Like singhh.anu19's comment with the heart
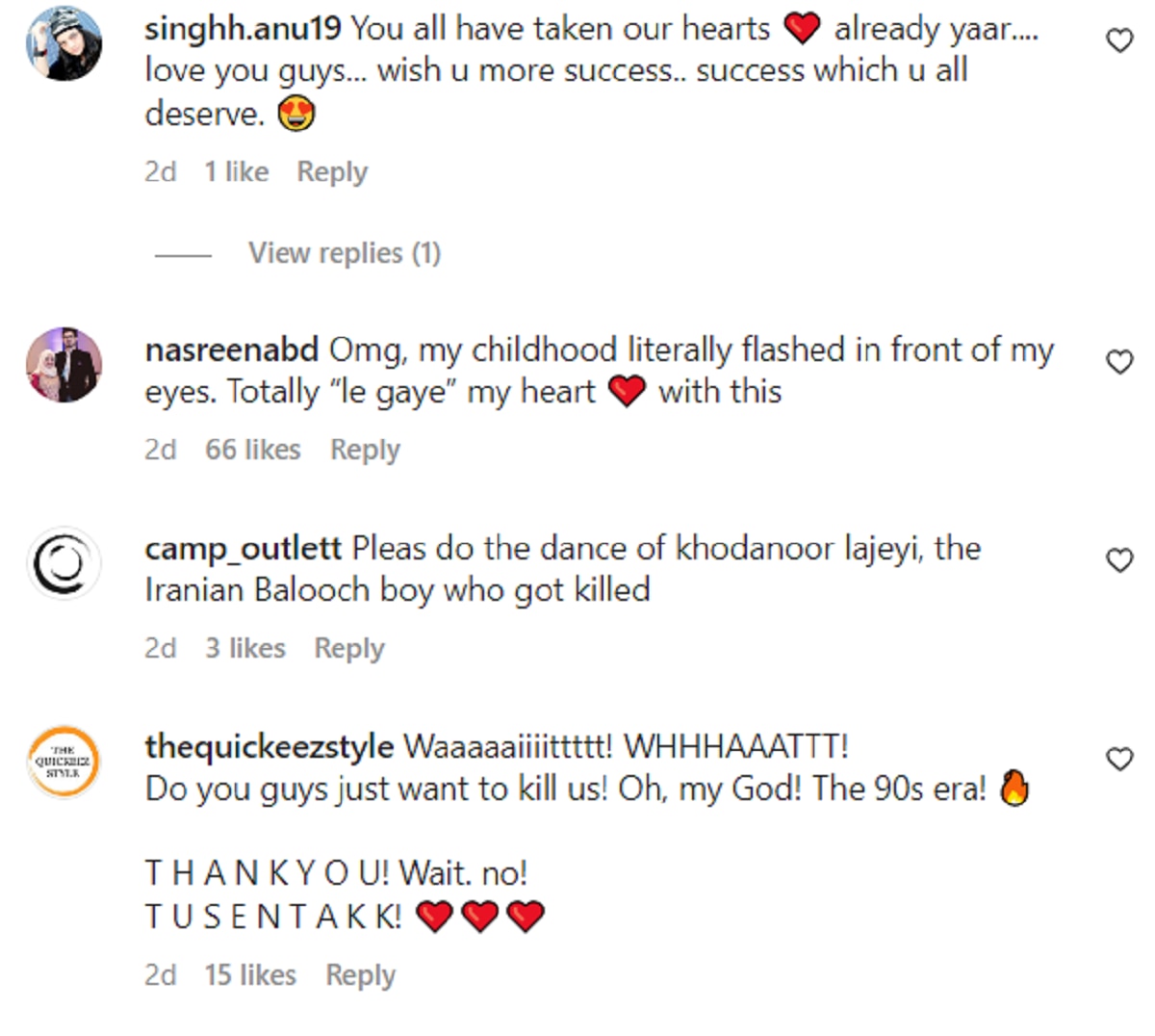This screenshot has height=1036, width=1155. pyautogui.click(x=1119, y=40)
